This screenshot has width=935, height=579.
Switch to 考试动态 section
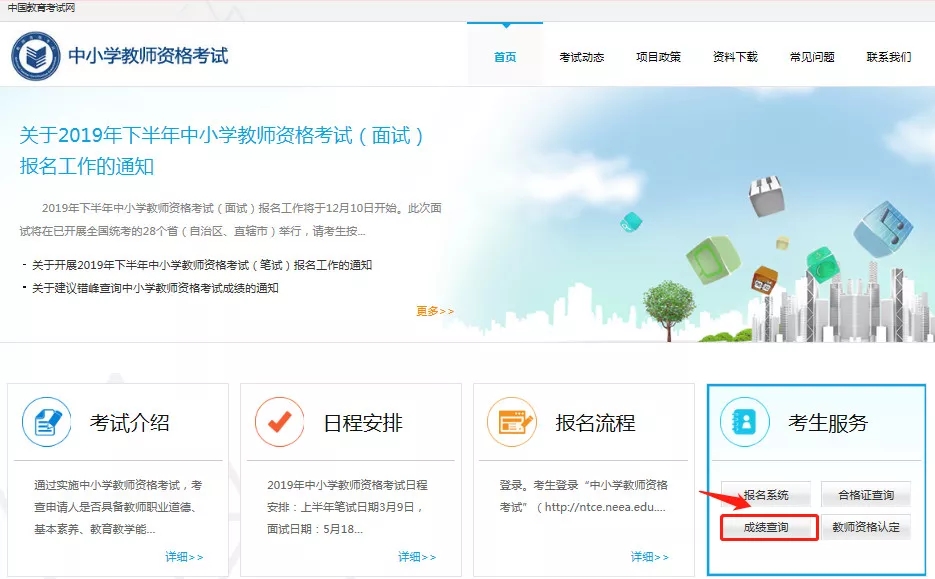click(582, 57)
